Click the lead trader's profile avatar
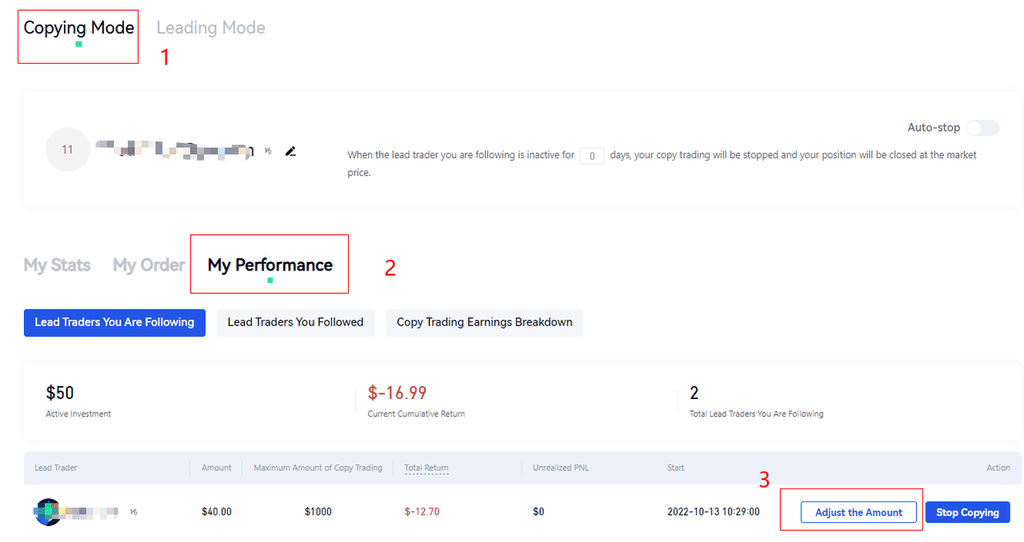The height and width of the screenshot is (542, 1024). pos(47,512)
